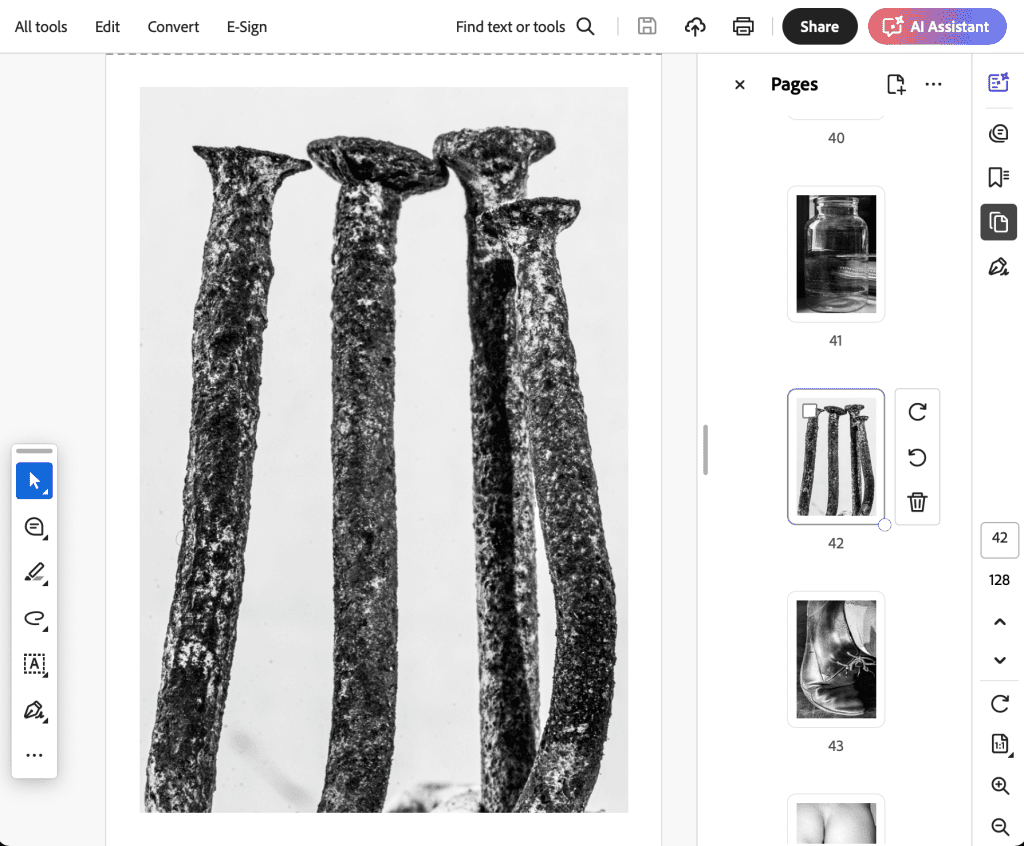1024x846 pixels.
Task: Toggle the page thumbnails panel icon
Action: click(x=999, y=222)
